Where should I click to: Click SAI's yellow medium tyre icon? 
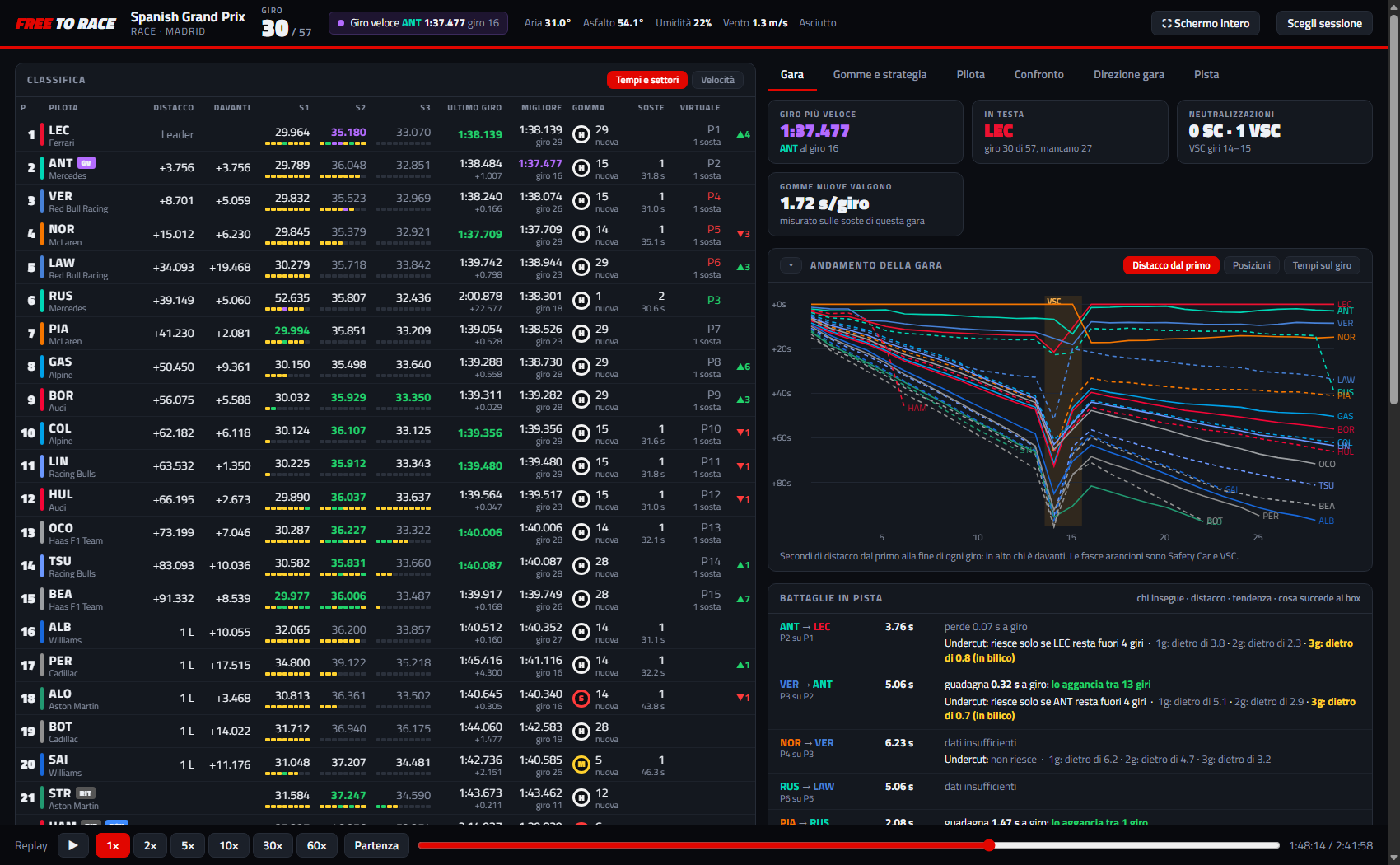pyautogui.click(x=581, y=764)
